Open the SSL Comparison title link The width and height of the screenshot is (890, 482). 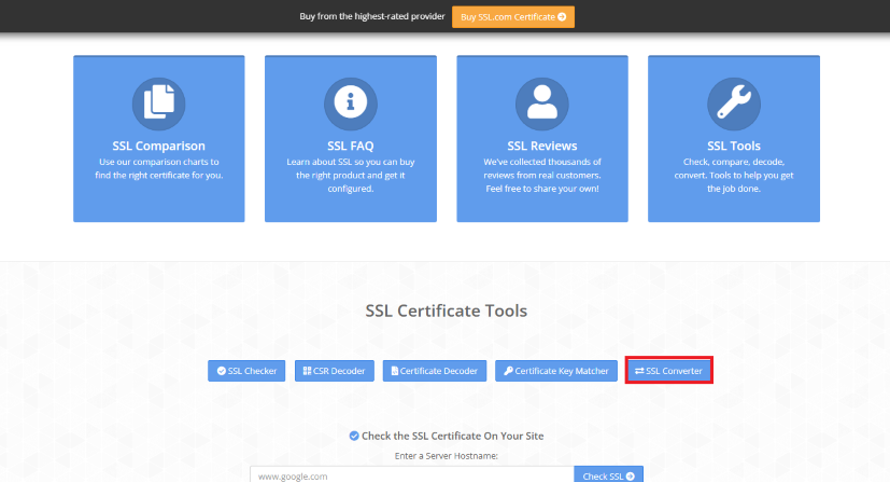[159, 146]
